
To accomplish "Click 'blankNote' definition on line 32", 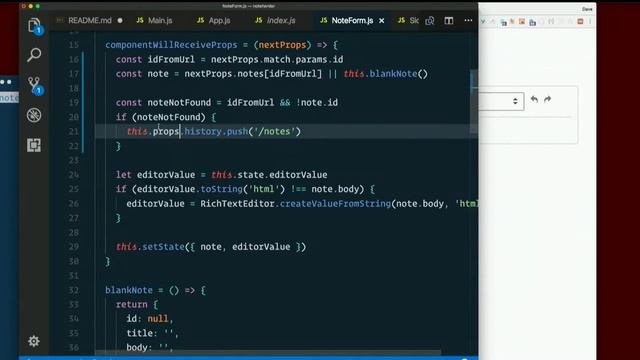I will (129, 290).
